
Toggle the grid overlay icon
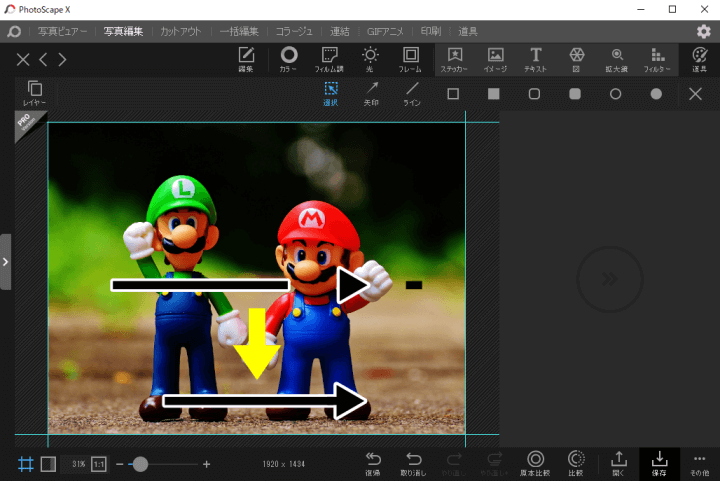[26, 464]
